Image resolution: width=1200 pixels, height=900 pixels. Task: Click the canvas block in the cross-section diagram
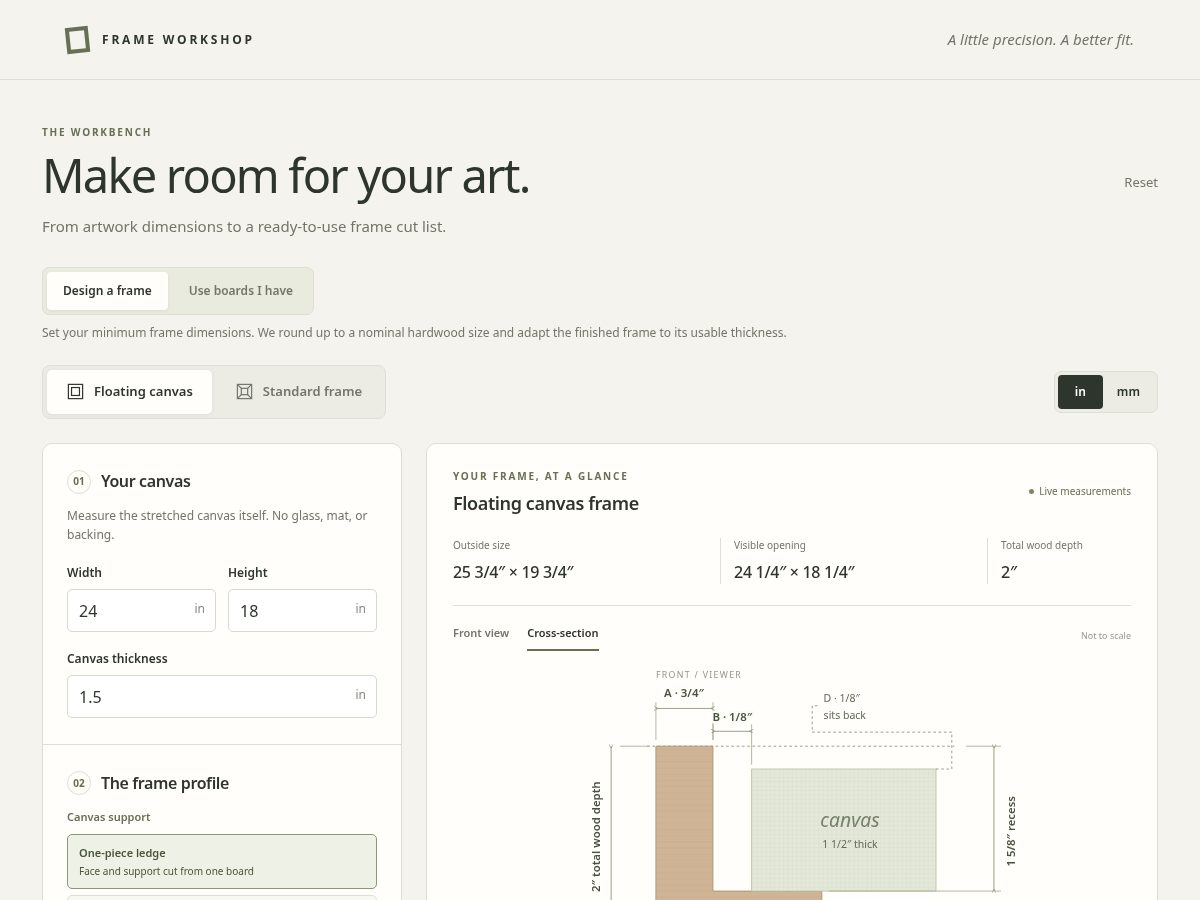pos(844,829)
